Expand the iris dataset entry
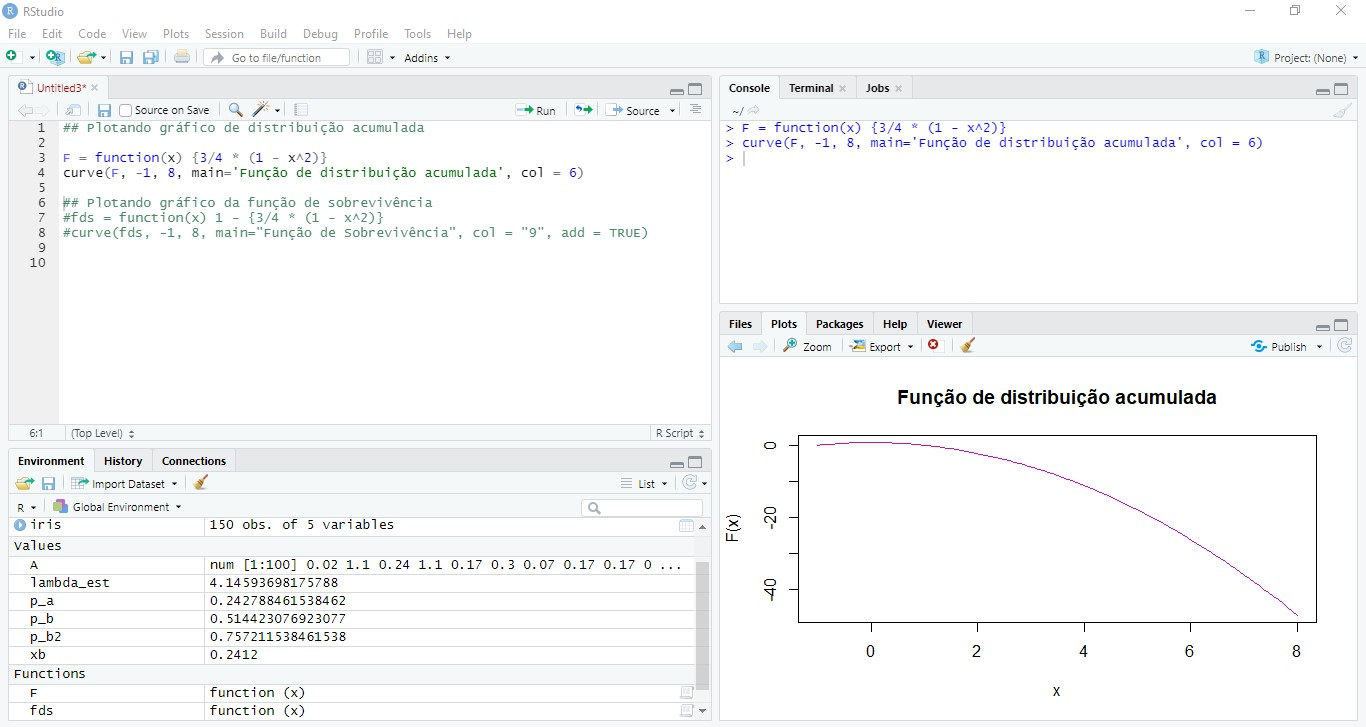1366x727 pixels. [20, 525]
